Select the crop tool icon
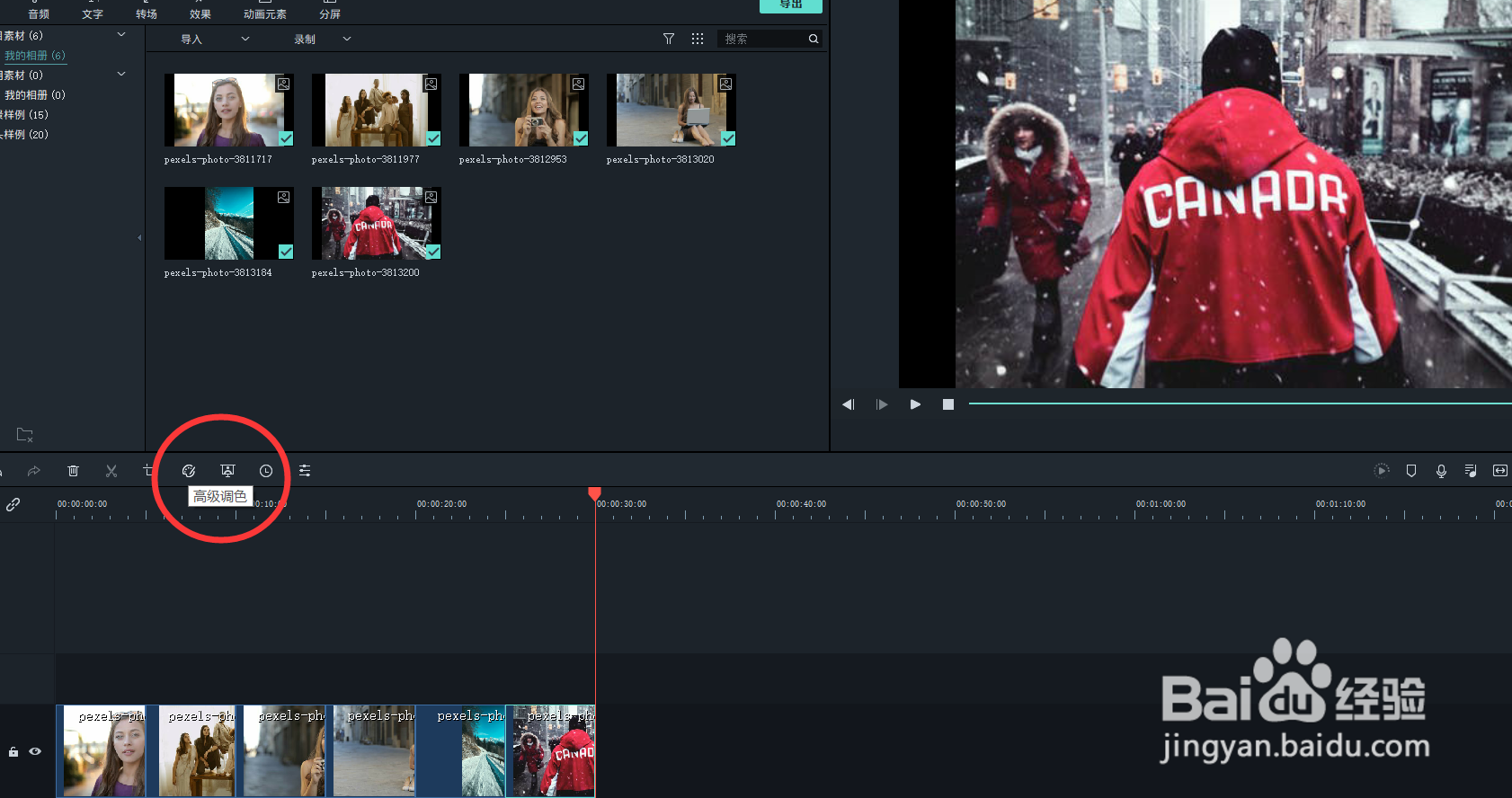 pos(148,470)
